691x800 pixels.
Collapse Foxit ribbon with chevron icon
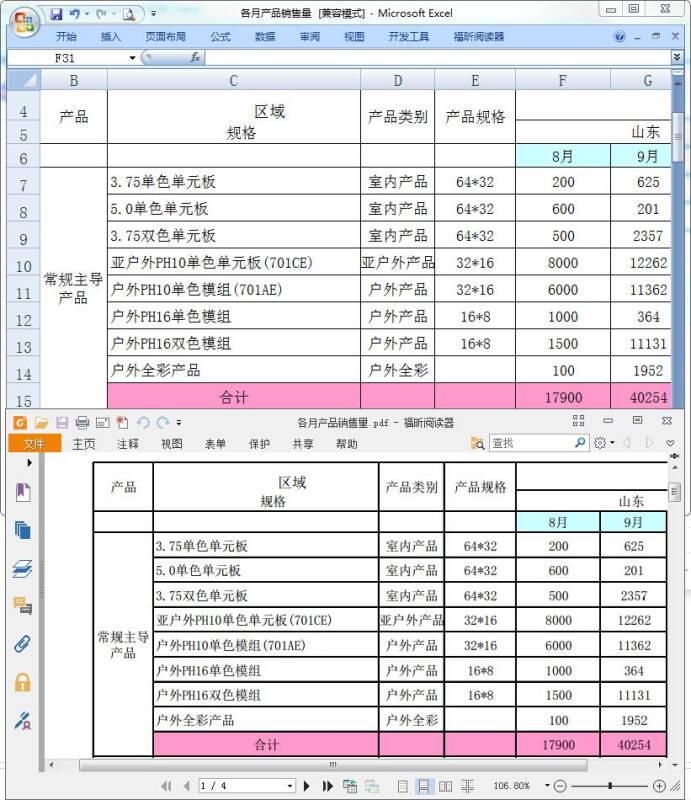671,443
